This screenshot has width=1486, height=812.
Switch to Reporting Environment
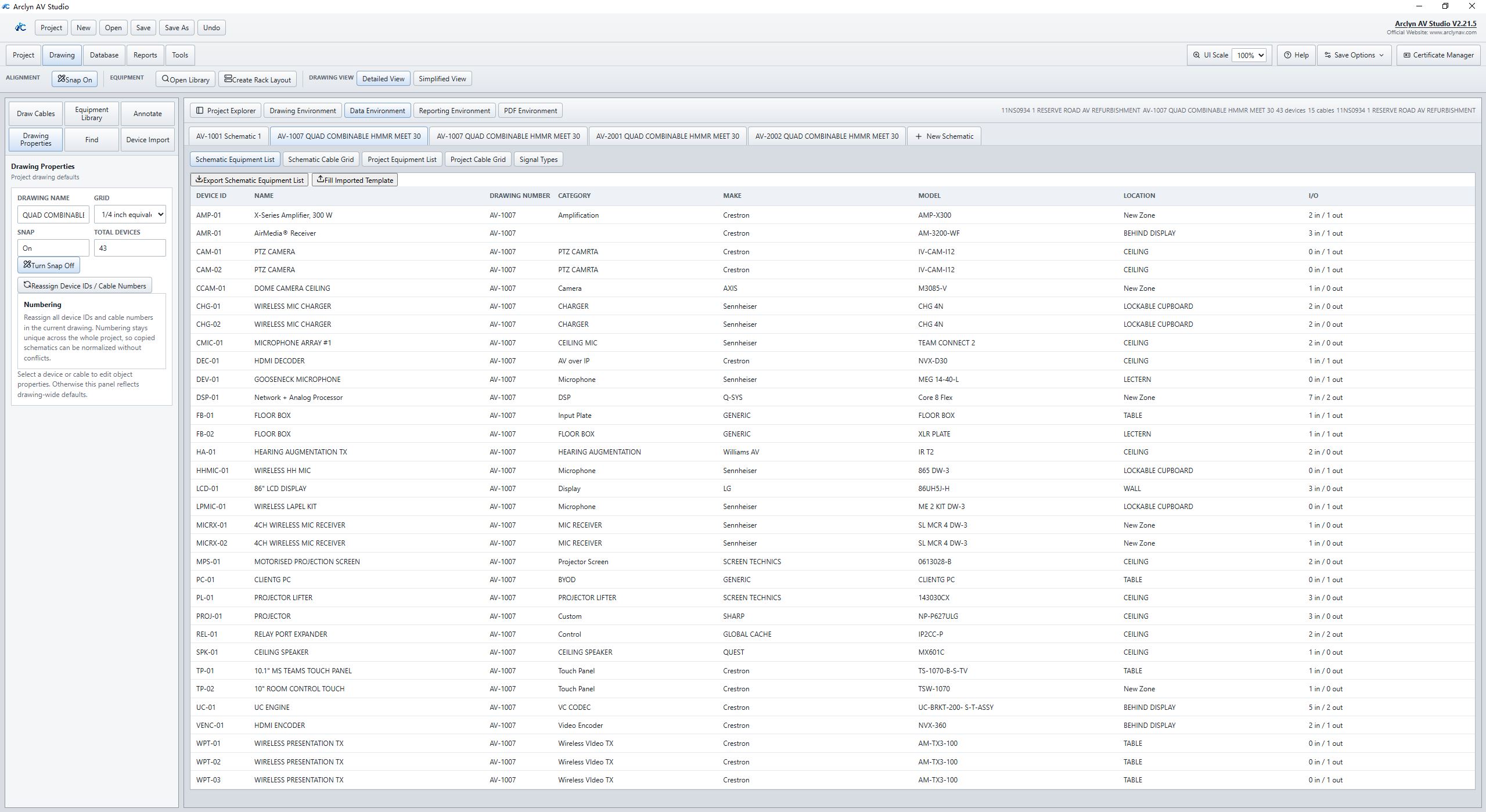coord(455,111)
